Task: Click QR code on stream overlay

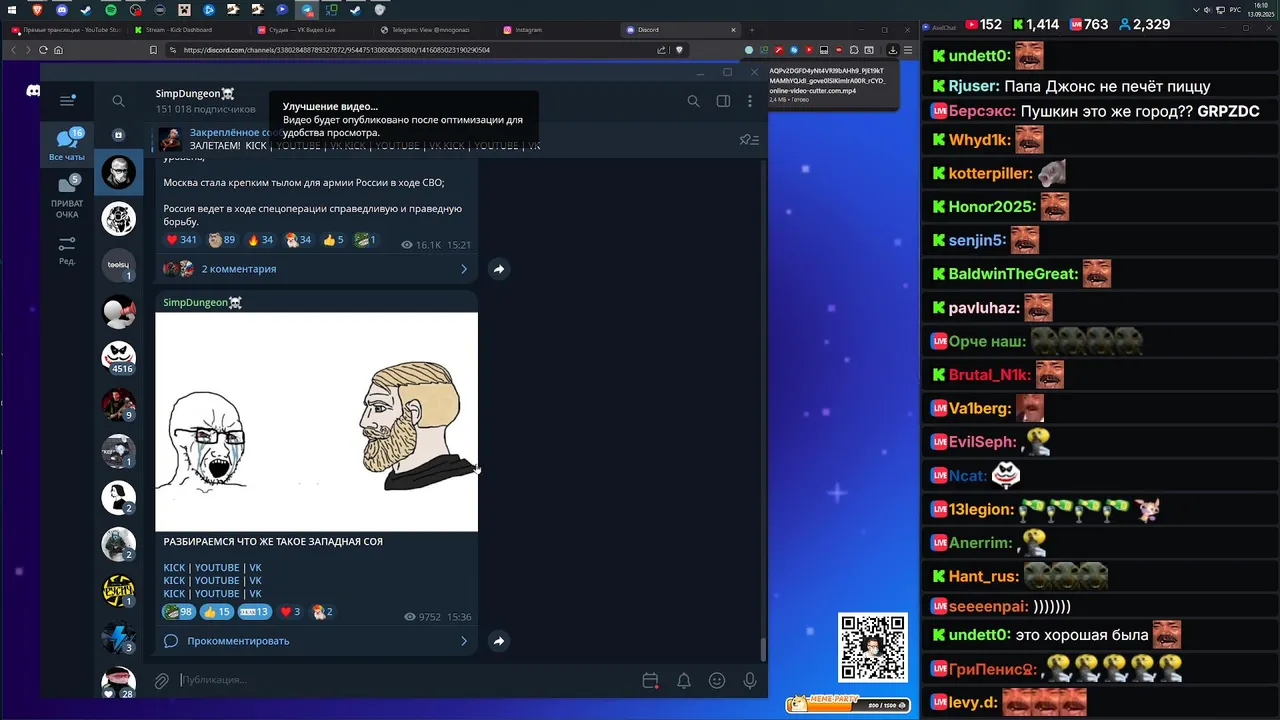Action: click(873, 647)
